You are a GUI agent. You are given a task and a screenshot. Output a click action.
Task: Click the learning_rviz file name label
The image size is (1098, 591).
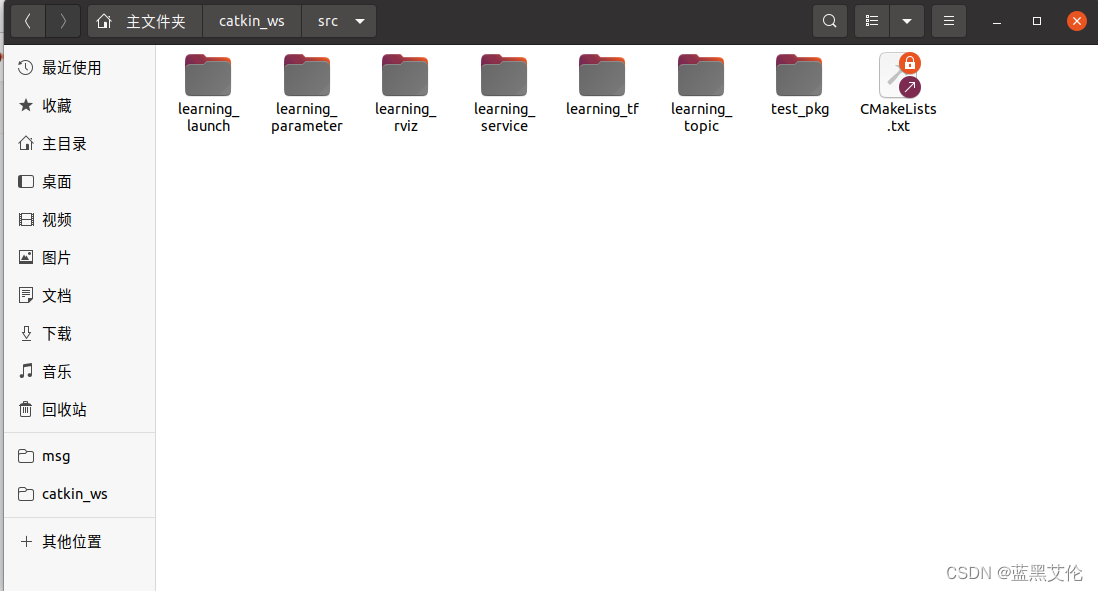point(405,118)
